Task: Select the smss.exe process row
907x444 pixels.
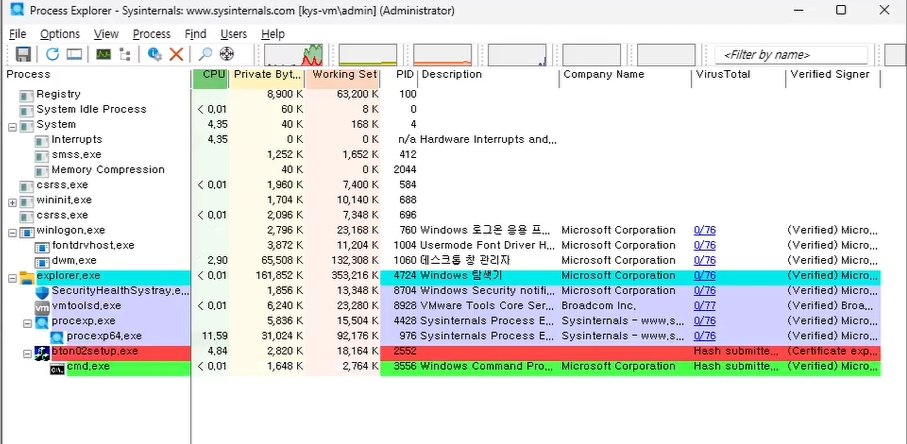Action: click(441, 154)
